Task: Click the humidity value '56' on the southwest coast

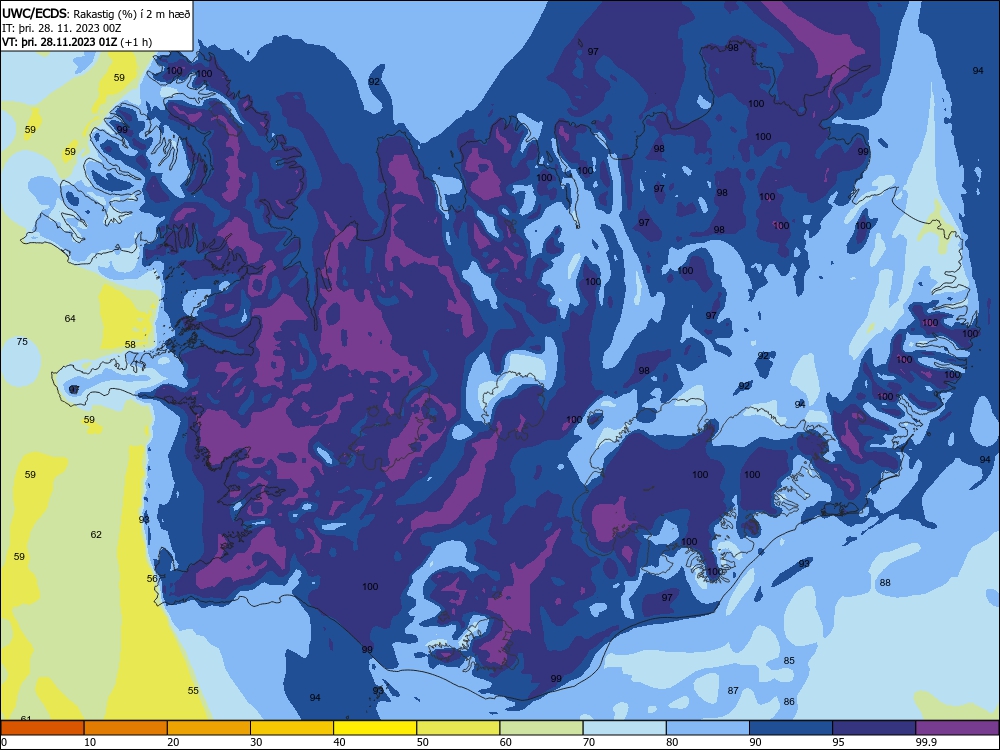Action: click(x=152, y=578)
